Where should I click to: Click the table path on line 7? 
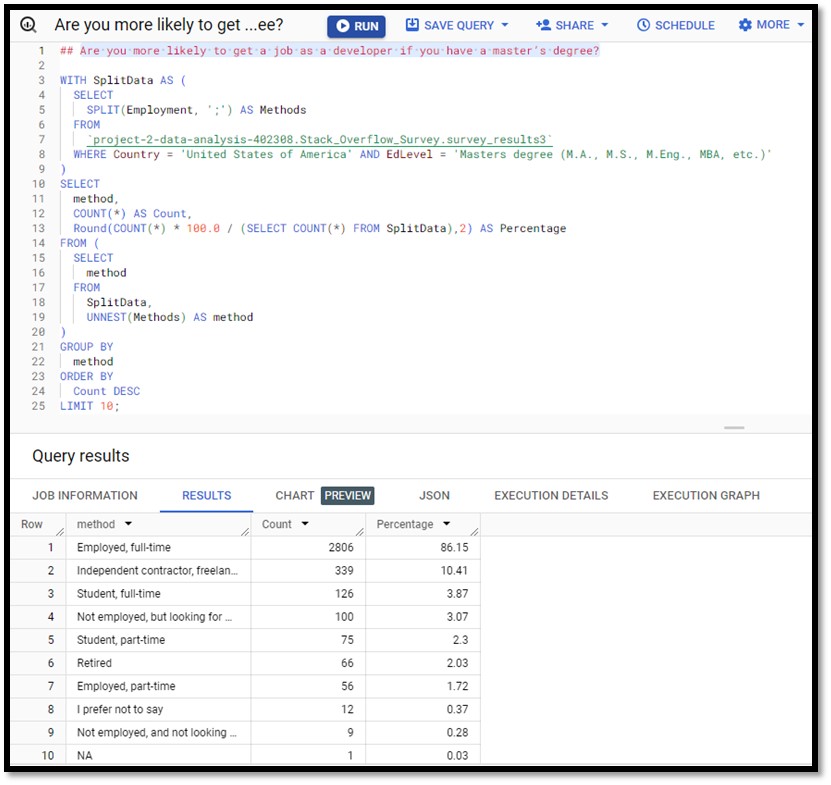pos(319,140)
